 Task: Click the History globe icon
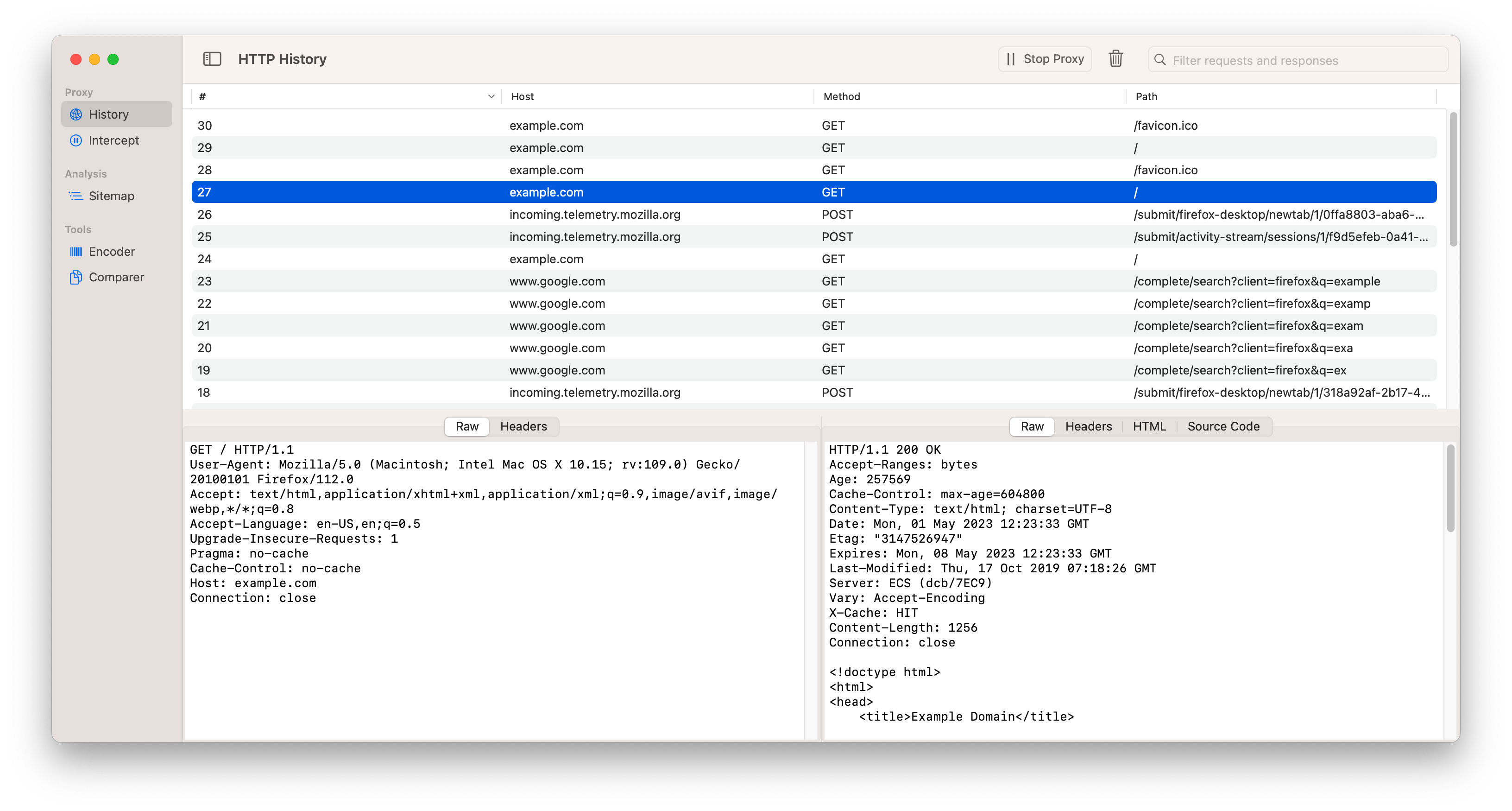(x=76, y=114)
